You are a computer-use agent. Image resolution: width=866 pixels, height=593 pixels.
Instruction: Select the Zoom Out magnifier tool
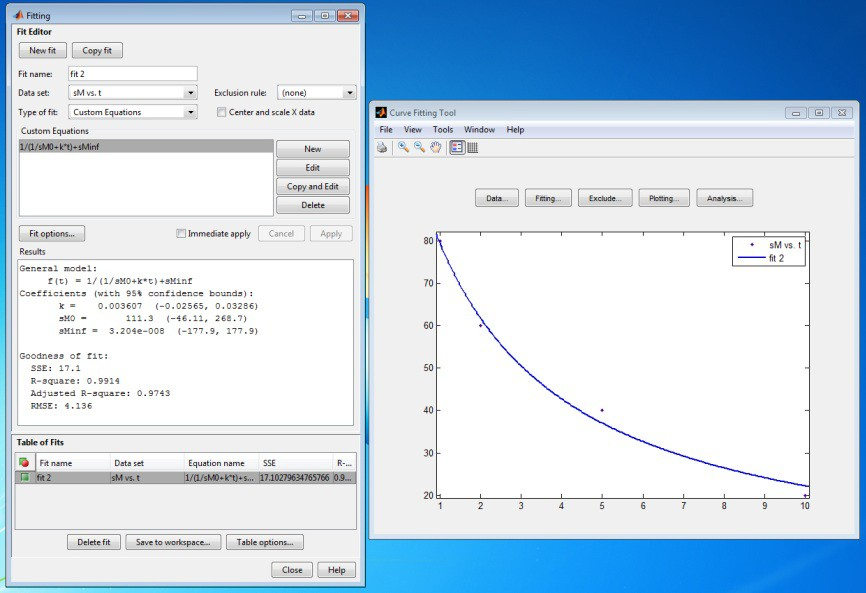419,147
